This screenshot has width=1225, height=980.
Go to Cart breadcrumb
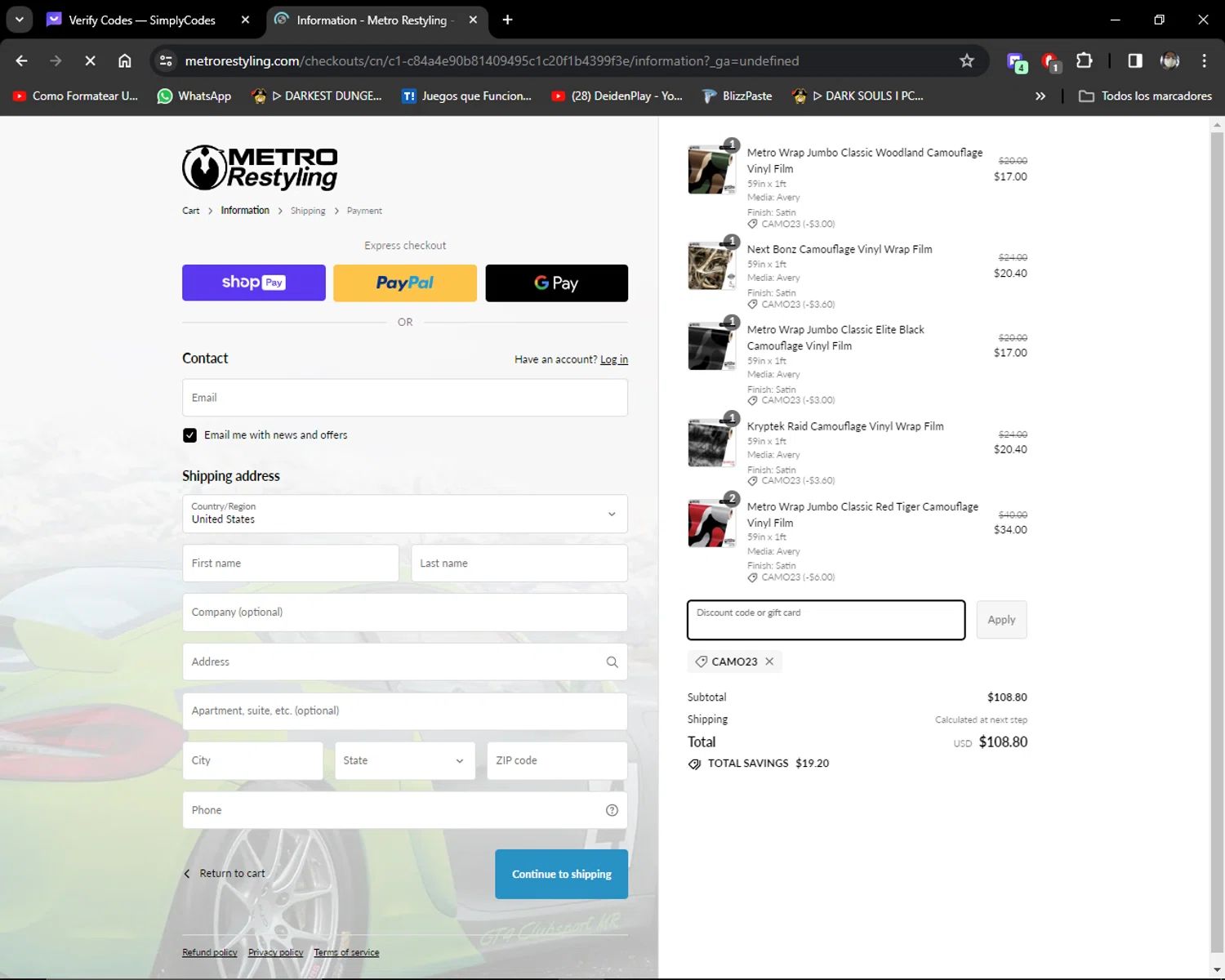pos(190,211)
